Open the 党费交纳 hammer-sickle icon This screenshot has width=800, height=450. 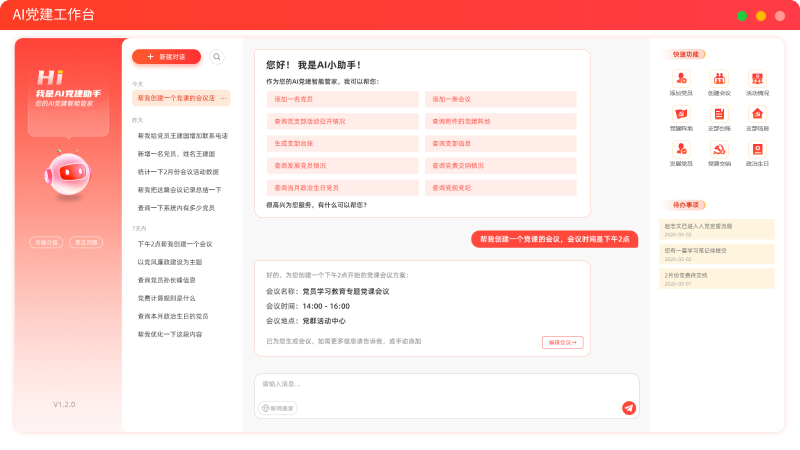pos(719,149)
